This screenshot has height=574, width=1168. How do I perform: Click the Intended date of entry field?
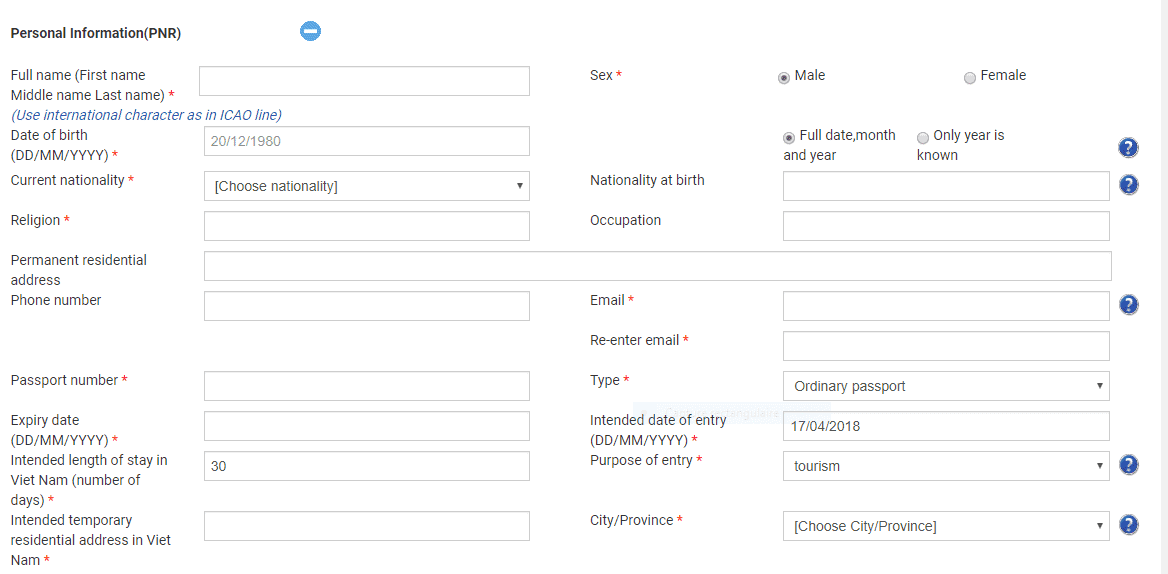[x=946, y=426]
